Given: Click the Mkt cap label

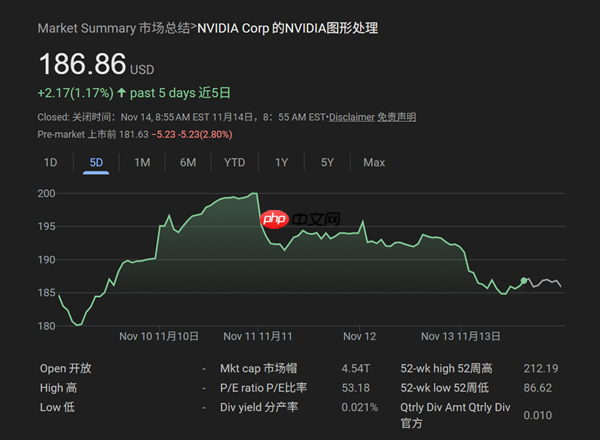Looking at the screenshot, I should tap(258, 368).
